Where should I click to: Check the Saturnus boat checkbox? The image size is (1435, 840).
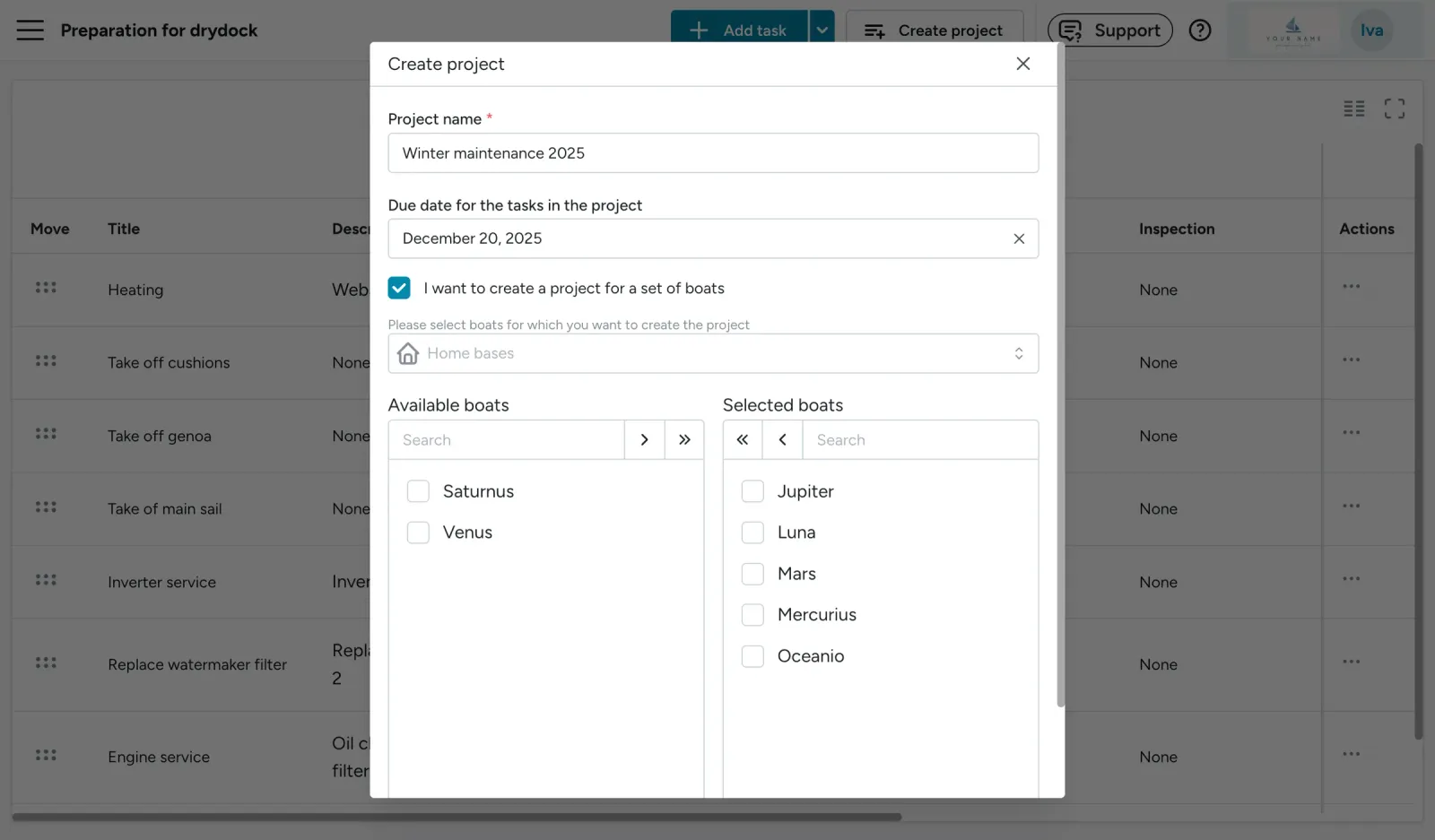pyautogui.click(x=418, y=491)
